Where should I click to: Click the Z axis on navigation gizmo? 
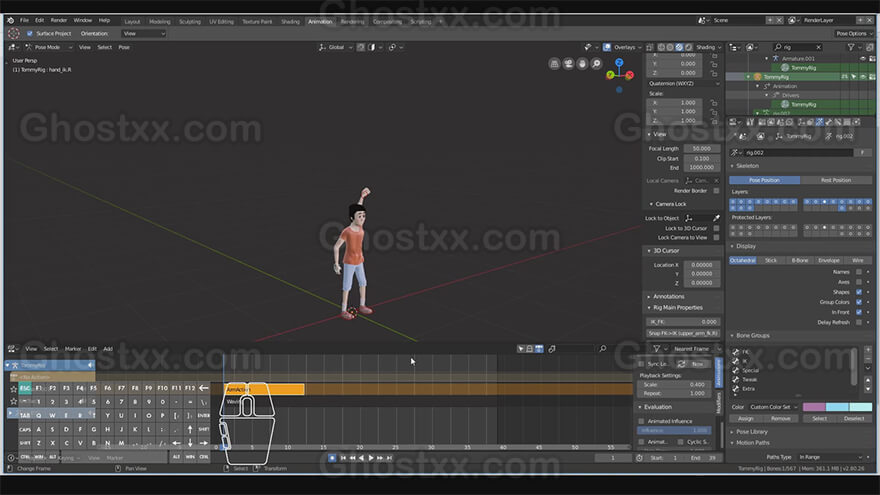pyautogui.click(x=619, y=63)
